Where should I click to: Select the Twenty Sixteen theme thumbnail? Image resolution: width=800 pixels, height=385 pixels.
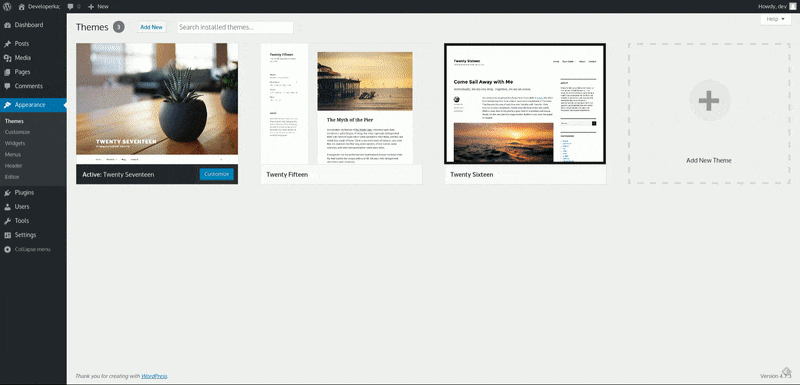pos(525,104)
